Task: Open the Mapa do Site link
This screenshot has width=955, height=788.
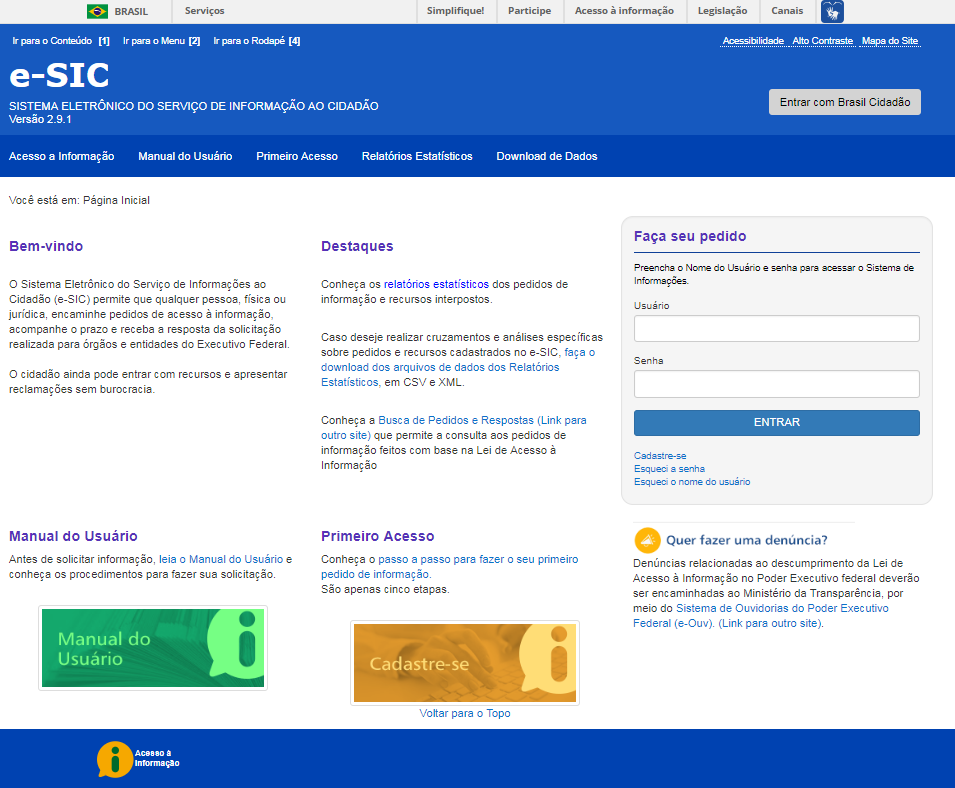Action: coord(889,41)
